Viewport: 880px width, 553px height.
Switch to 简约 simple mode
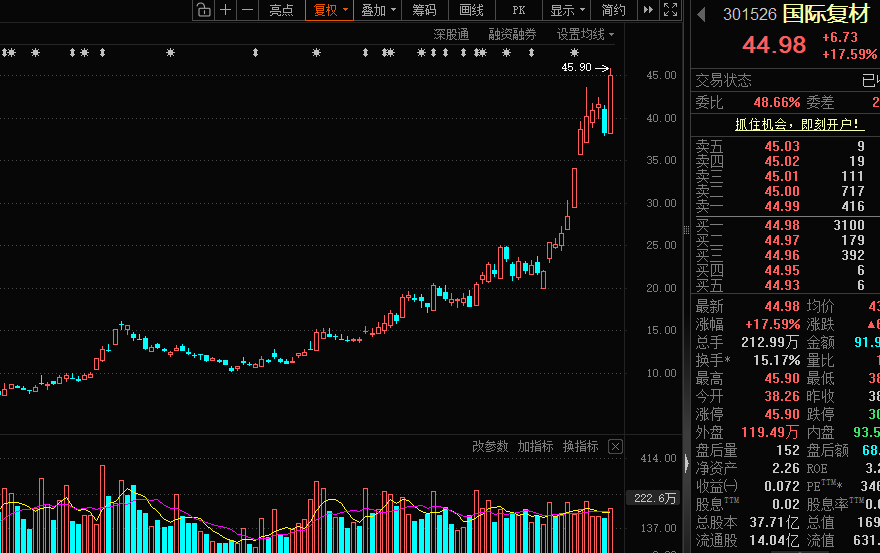[613, 10]
